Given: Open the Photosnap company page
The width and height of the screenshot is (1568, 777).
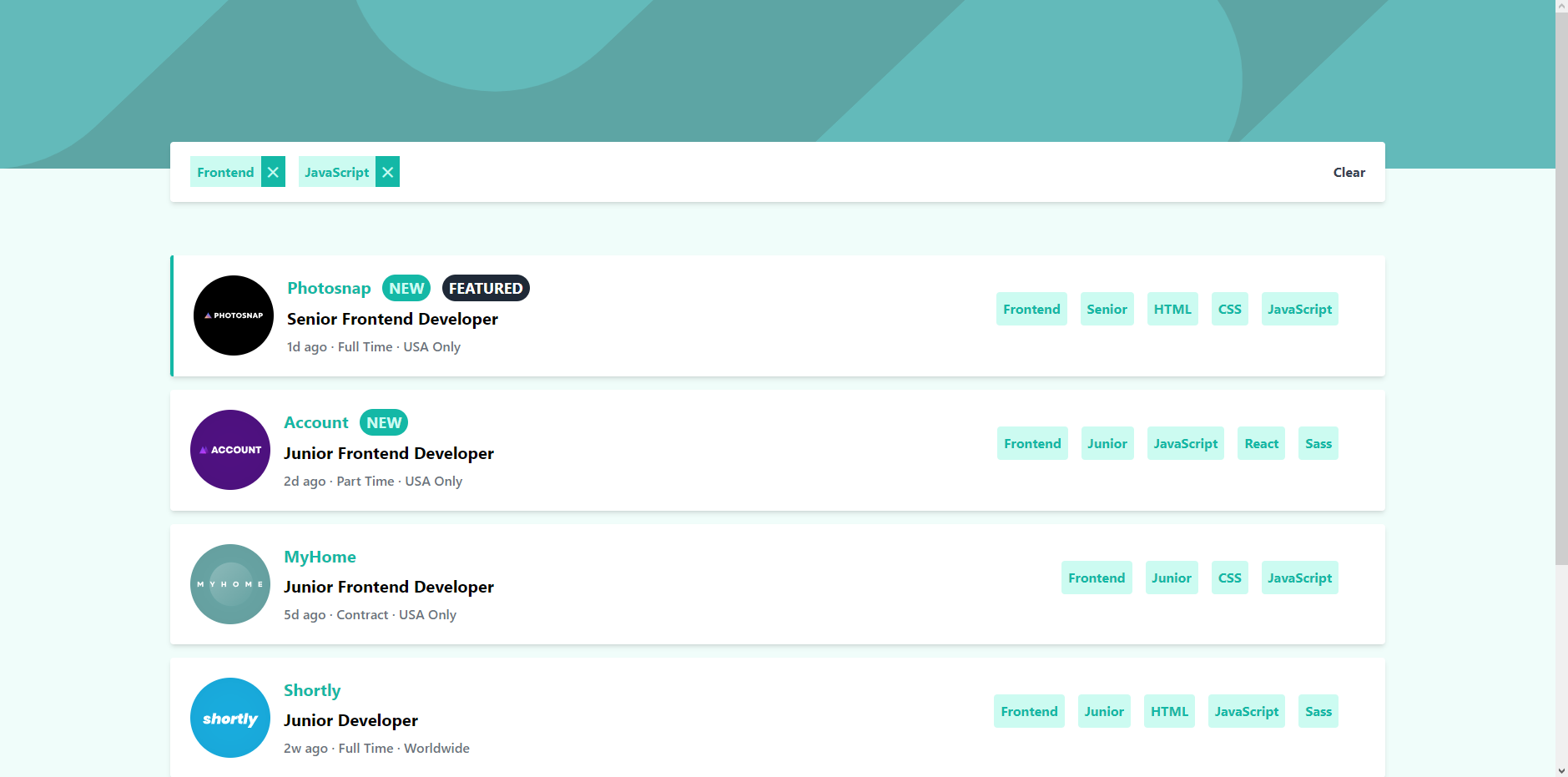Looking at the screenshot, I should (328, 288).
